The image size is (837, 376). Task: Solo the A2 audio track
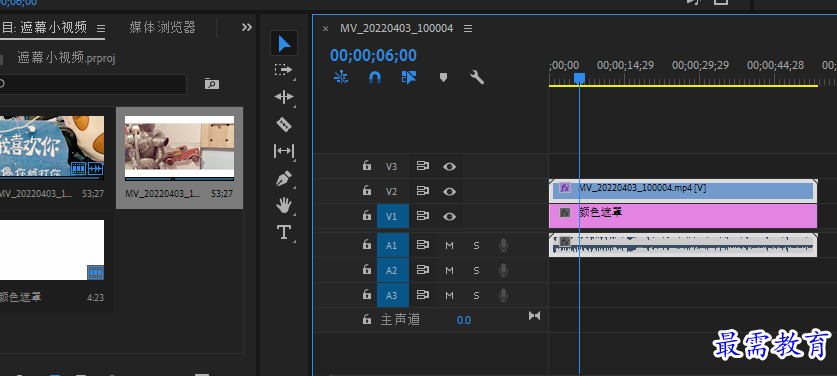click(476, 271)
